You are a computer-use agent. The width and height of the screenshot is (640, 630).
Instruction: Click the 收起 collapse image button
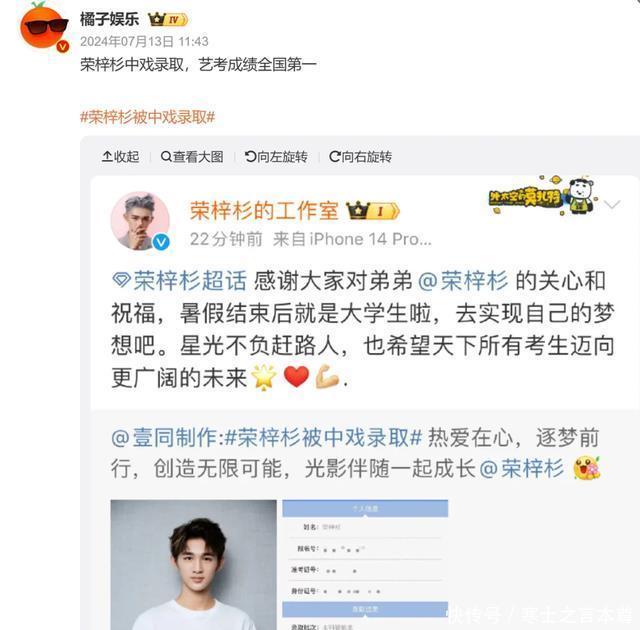[120, 157]
